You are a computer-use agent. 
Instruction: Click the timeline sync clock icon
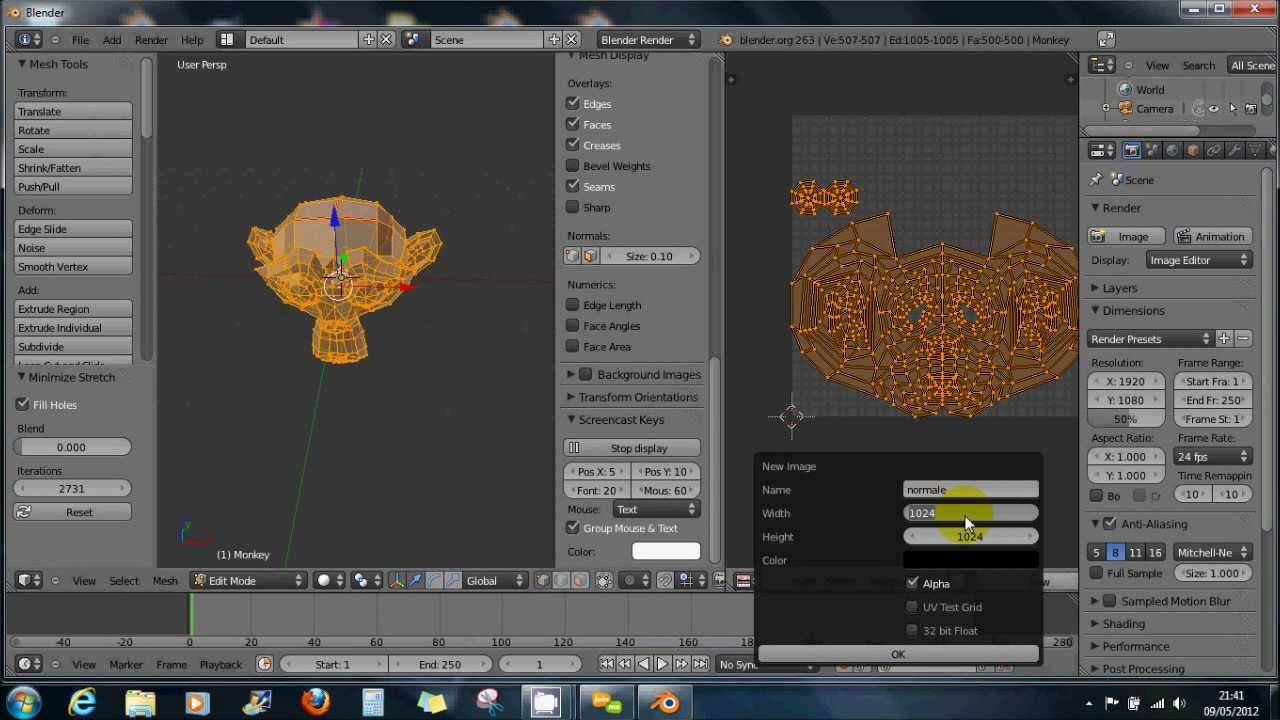(x=264, y=664)
